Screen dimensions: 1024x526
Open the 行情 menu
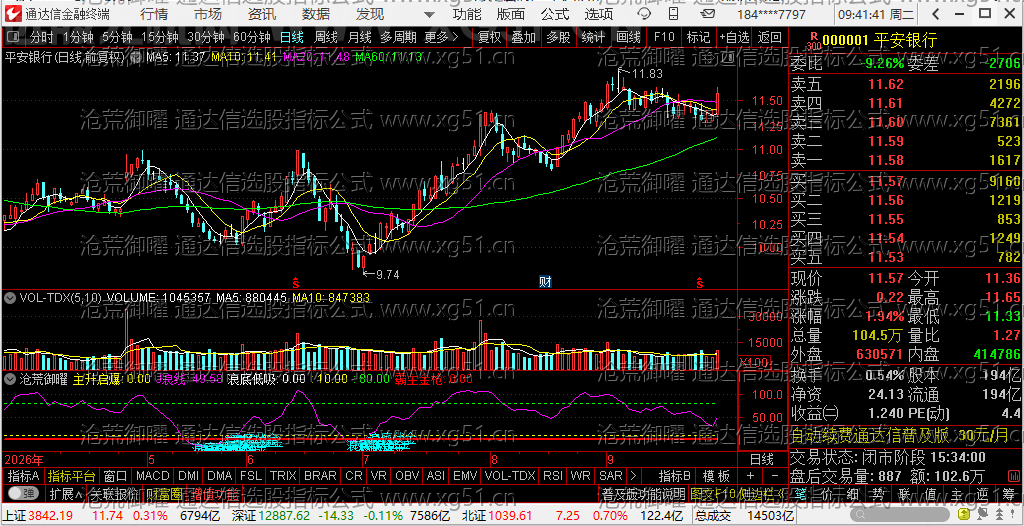pos(153,14)
